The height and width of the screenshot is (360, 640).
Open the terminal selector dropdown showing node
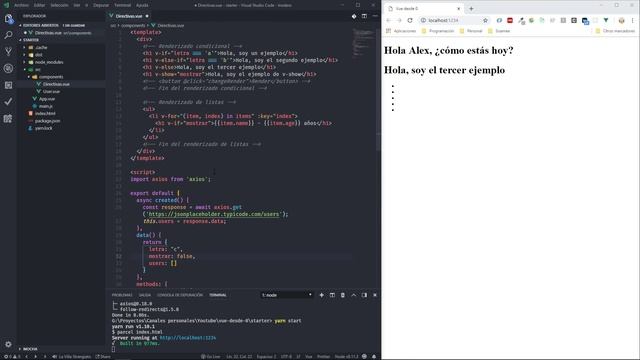(x=287, y=295)
